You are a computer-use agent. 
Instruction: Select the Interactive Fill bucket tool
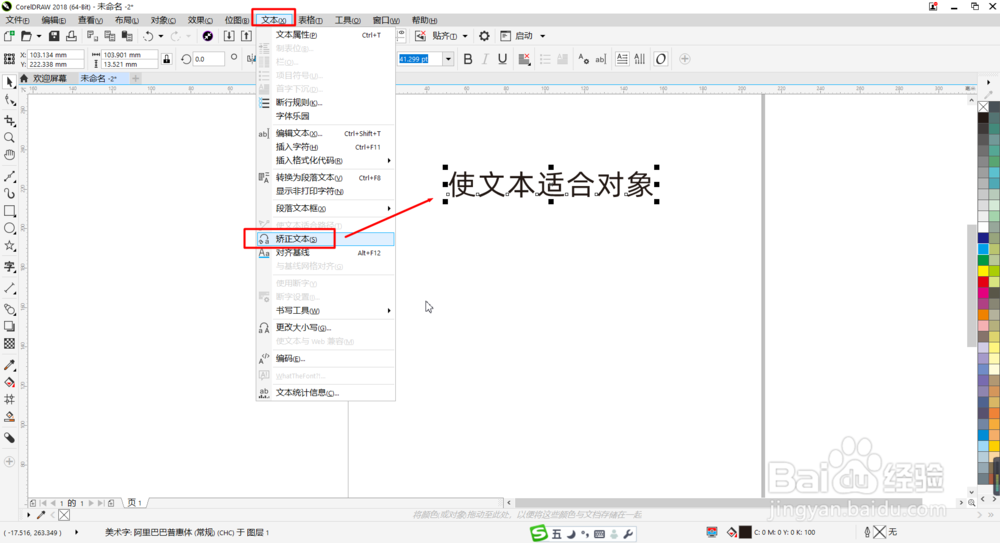click(x=10, y=382)
